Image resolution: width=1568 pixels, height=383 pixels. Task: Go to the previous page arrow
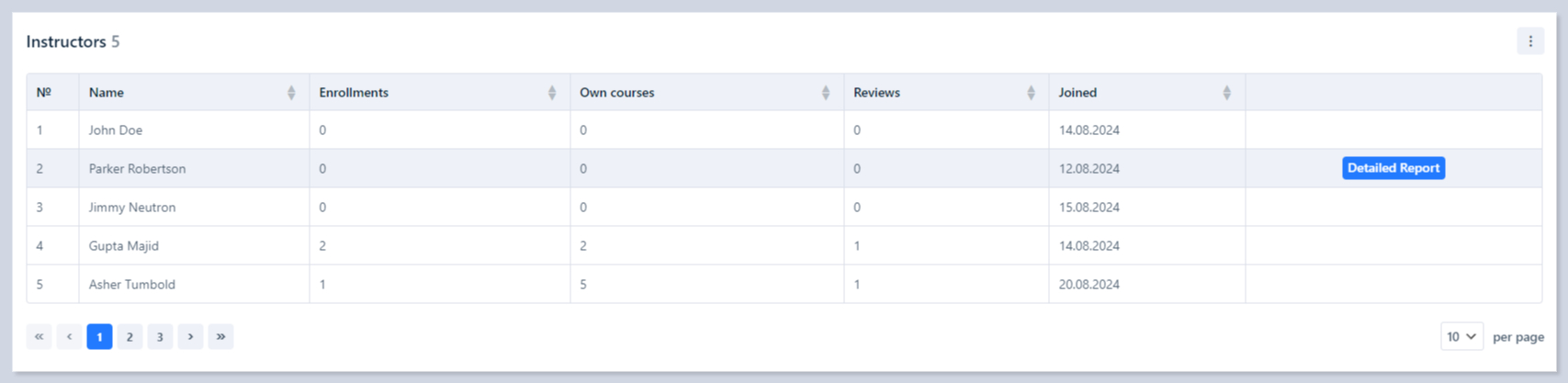click(x=69, y=337)
